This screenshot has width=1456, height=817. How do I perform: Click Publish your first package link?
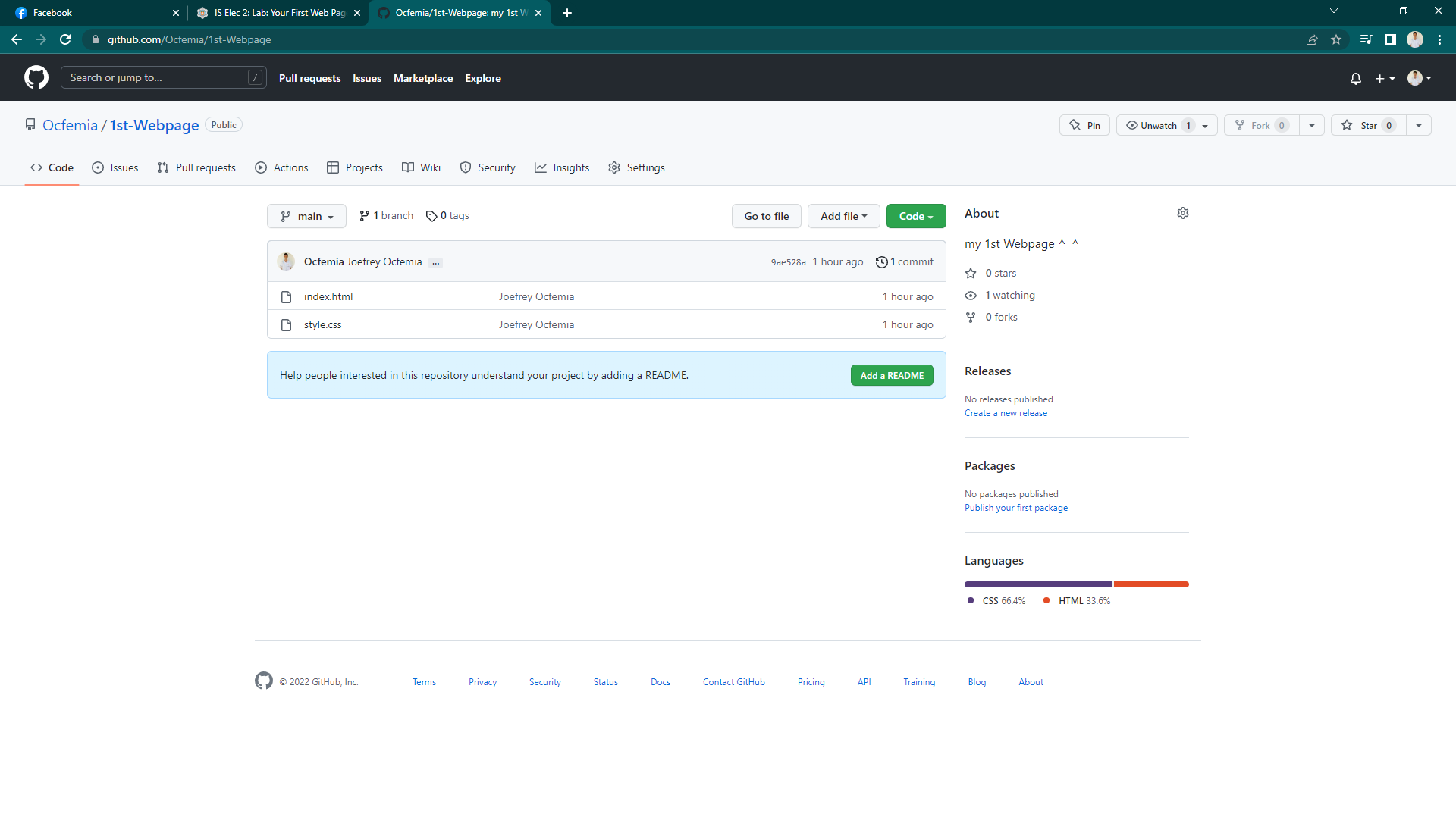coord(1016,508)
